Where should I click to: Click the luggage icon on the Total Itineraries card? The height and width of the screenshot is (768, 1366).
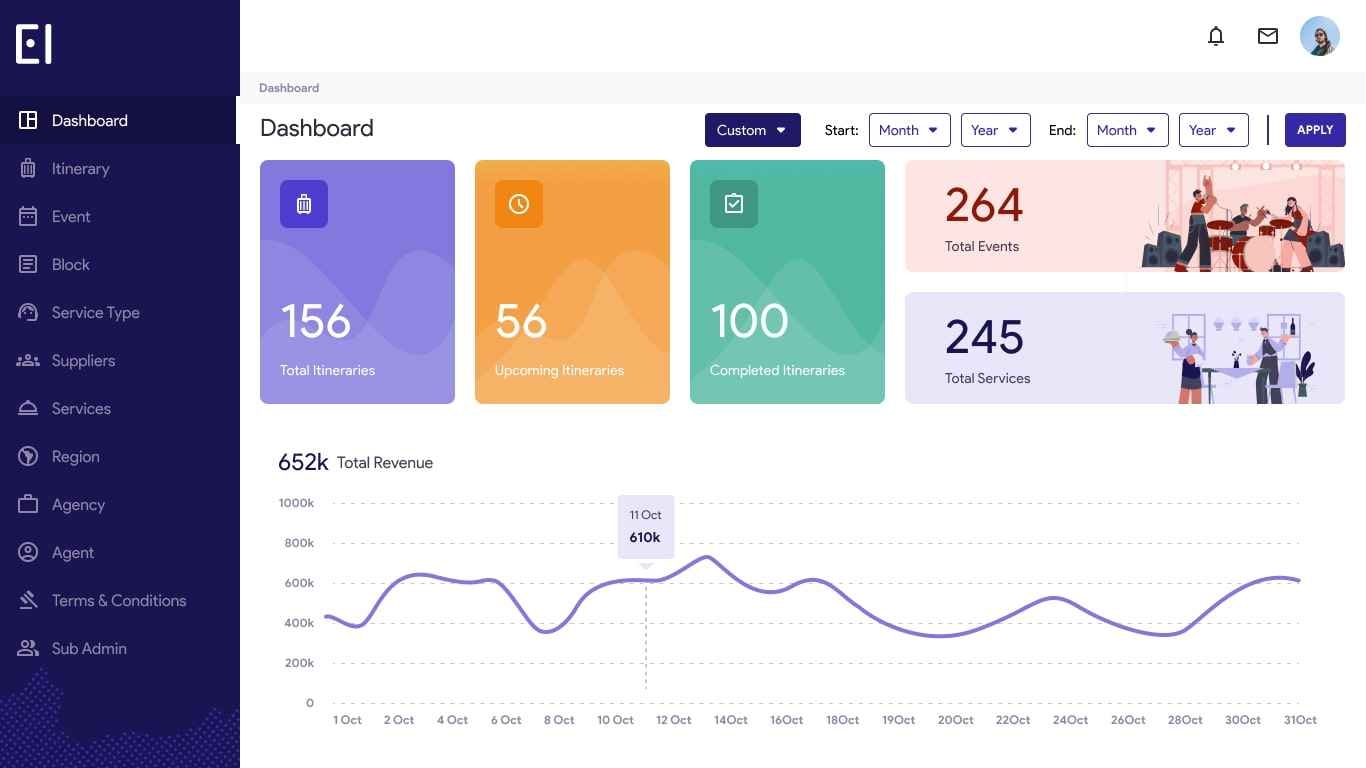(x=304, y=204)
